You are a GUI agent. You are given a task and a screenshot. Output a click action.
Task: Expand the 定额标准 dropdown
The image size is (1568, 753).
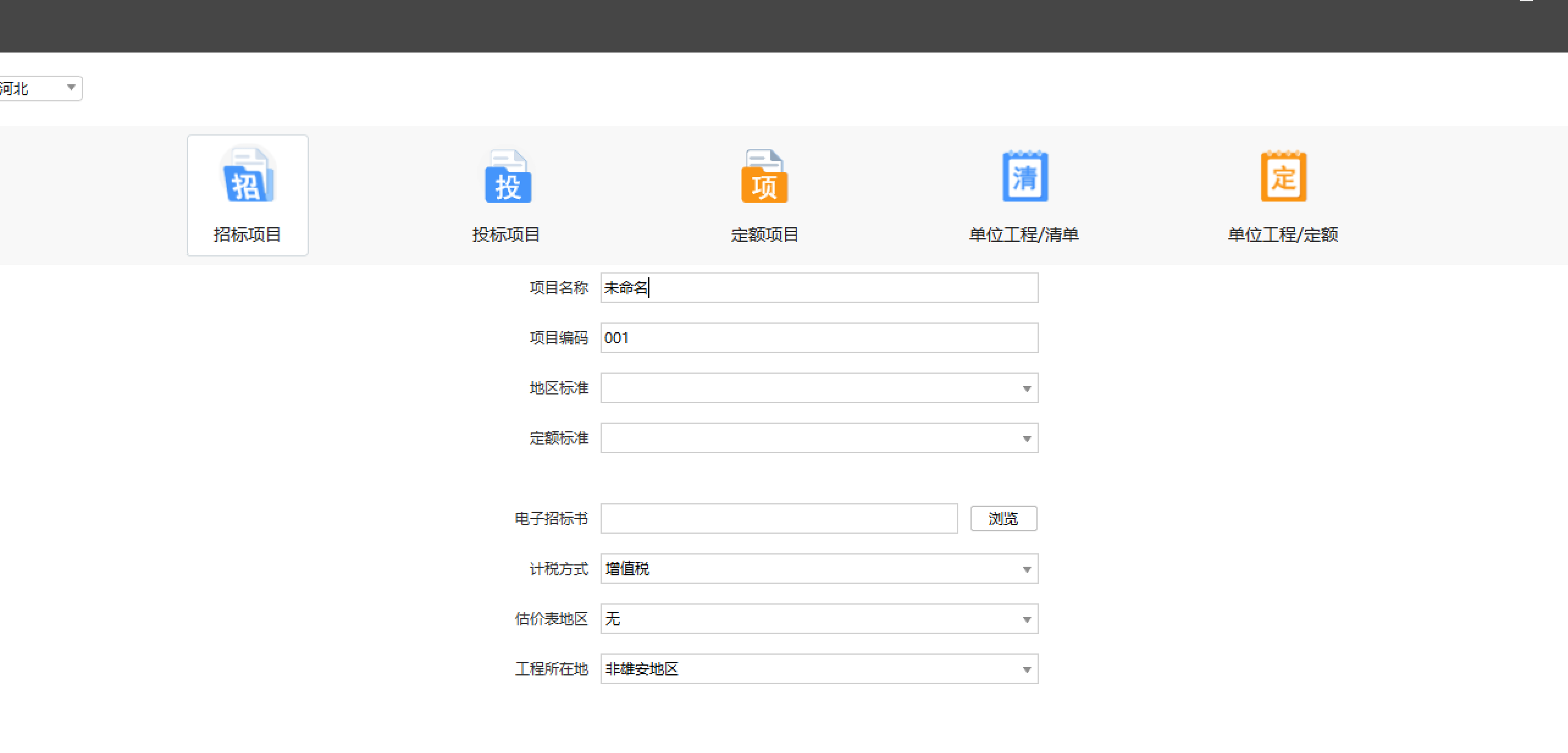[x=819, y=438]
